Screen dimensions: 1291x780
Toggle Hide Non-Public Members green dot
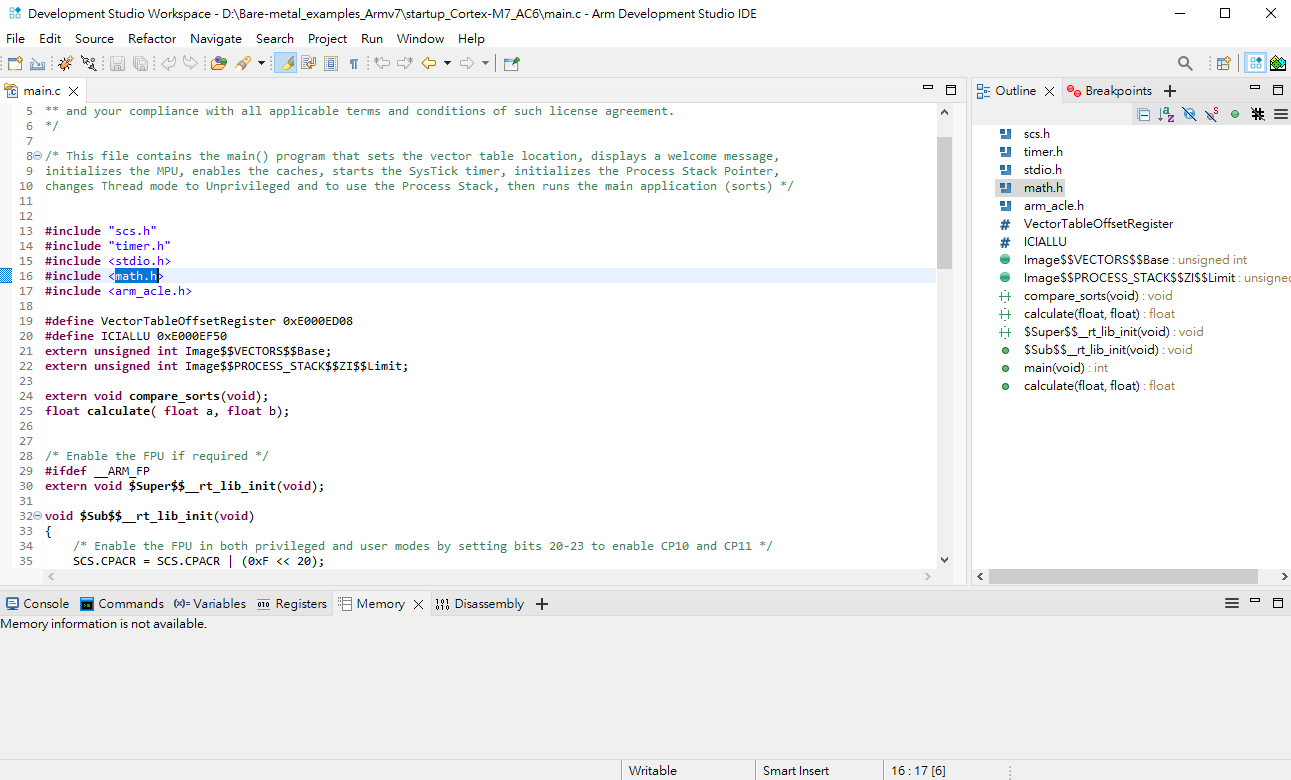pyautogui.click(x=1235, y=115)
